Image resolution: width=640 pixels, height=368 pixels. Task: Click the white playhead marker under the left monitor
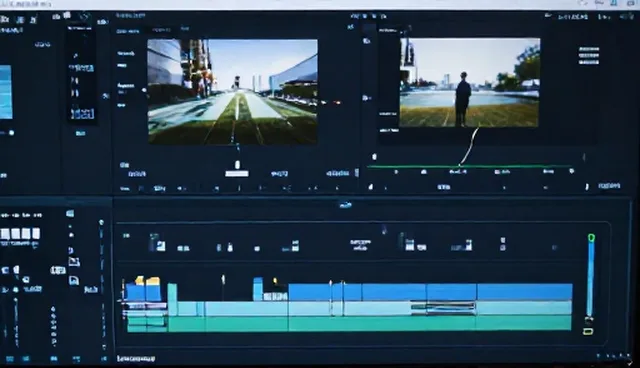237,164
